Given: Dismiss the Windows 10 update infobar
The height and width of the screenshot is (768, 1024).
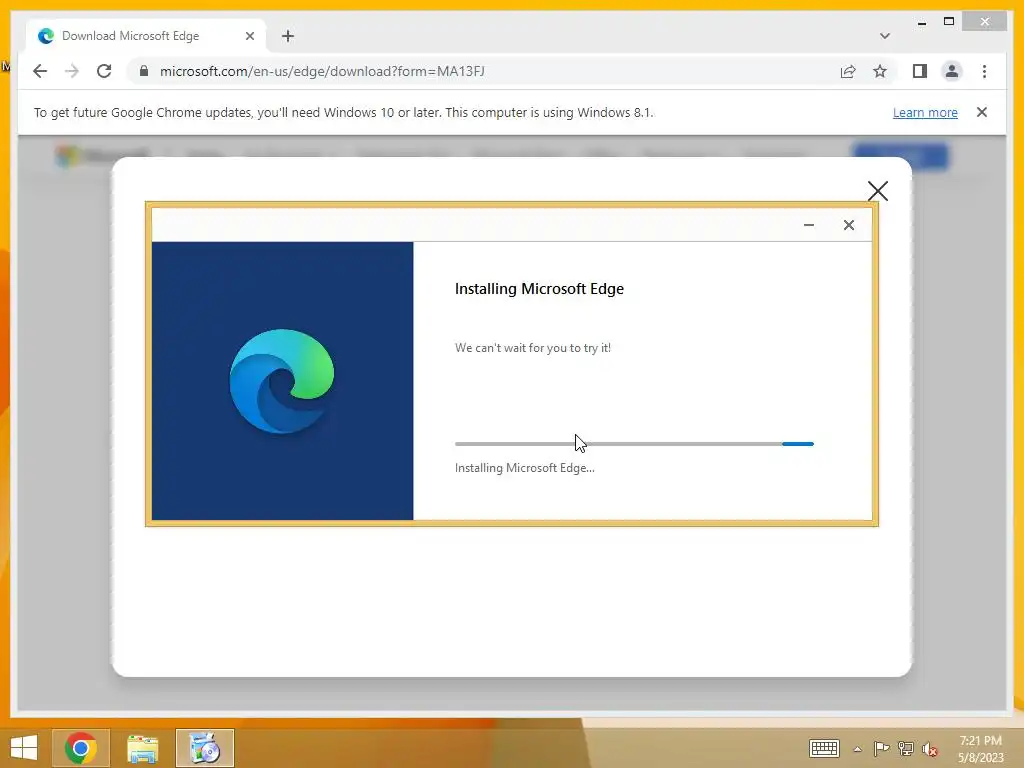Looking at the screenshot, I should click(982, 112).
